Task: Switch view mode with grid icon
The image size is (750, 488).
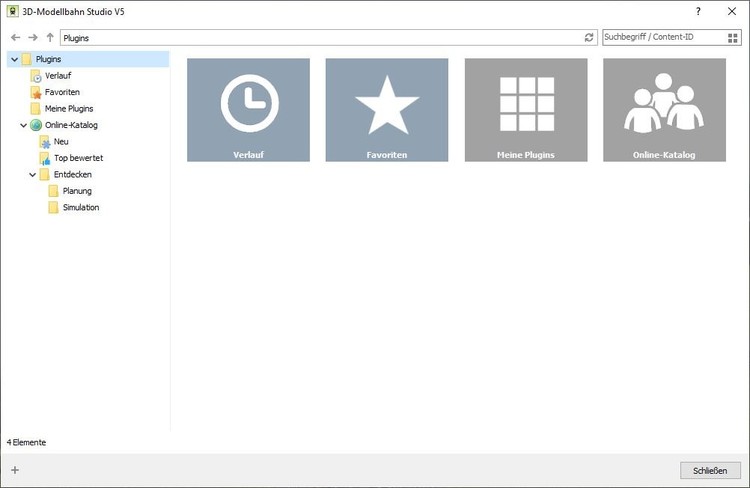Action: 732,38
